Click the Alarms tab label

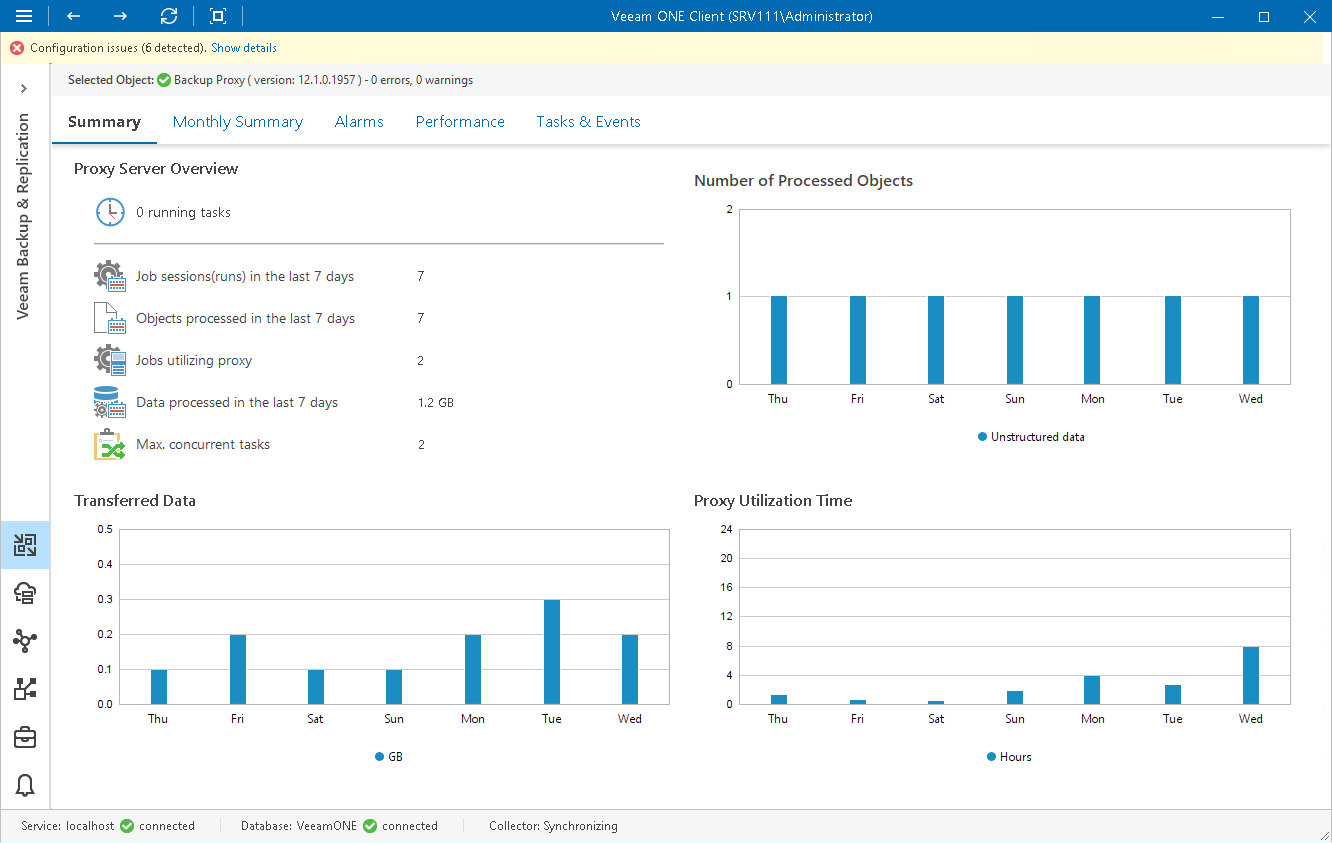[x=359, y=121]
